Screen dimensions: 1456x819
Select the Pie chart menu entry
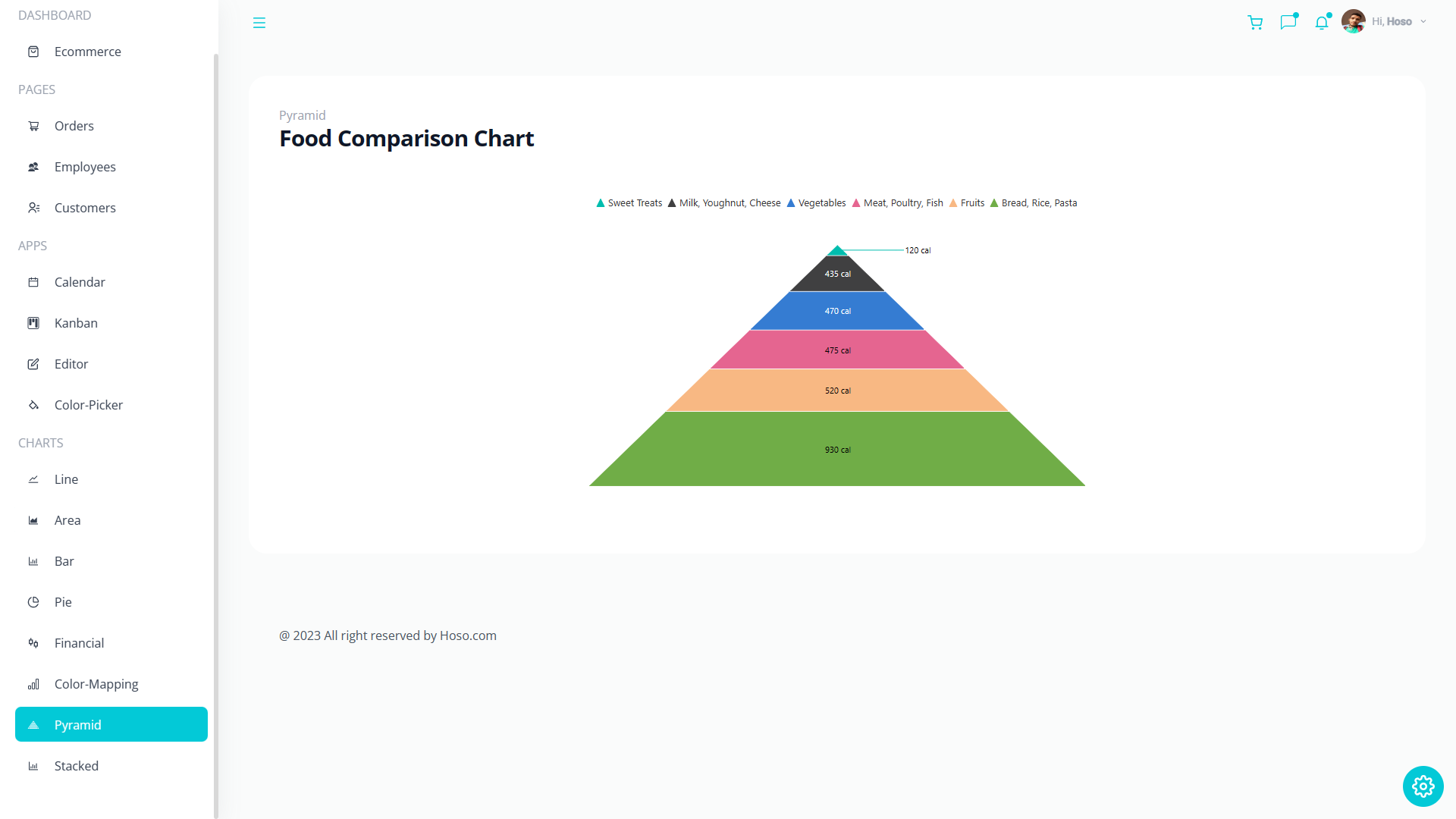click(x=63, y=601)
